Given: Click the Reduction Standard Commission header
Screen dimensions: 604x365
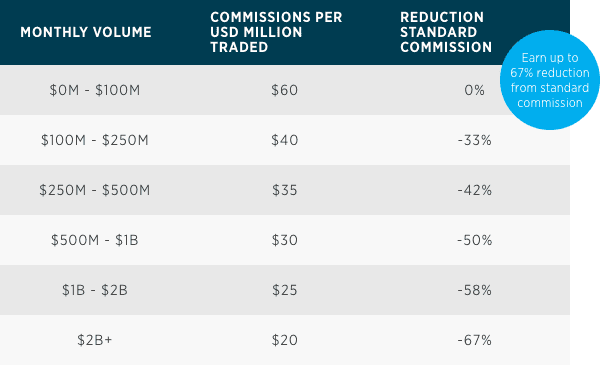Looking at the screenshot, I should coord(446,32).
